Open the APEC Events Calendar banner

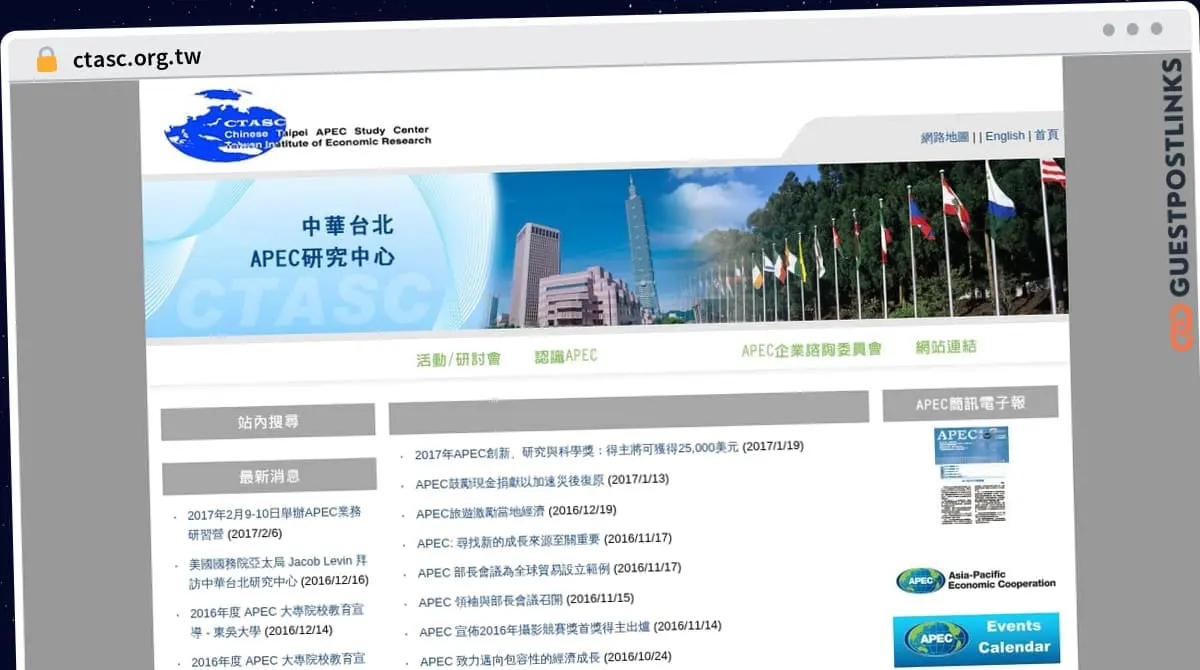(976, 639)
